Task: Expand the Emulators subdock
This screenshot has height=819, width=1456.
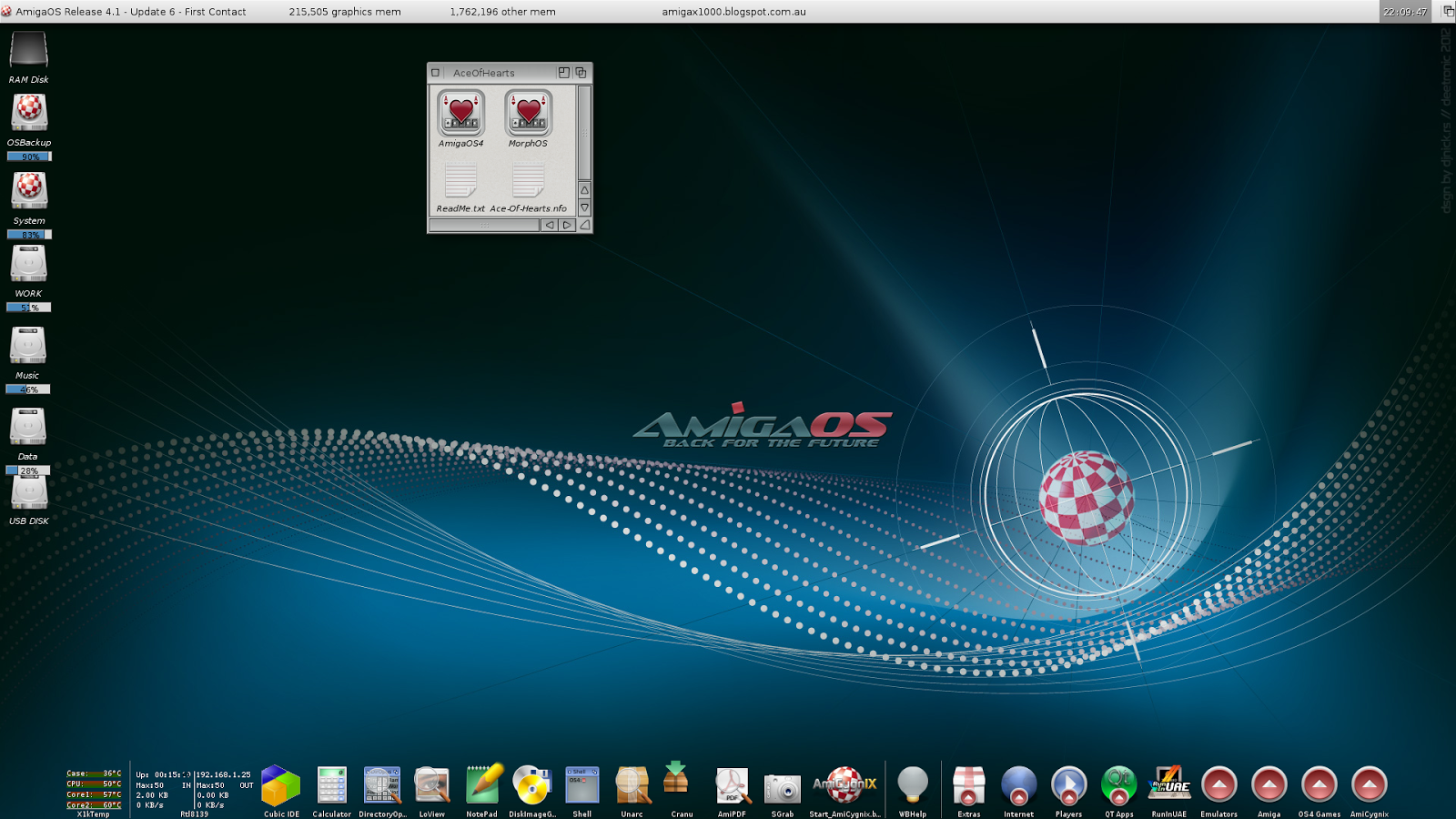Action: [x=1219, y=784]
